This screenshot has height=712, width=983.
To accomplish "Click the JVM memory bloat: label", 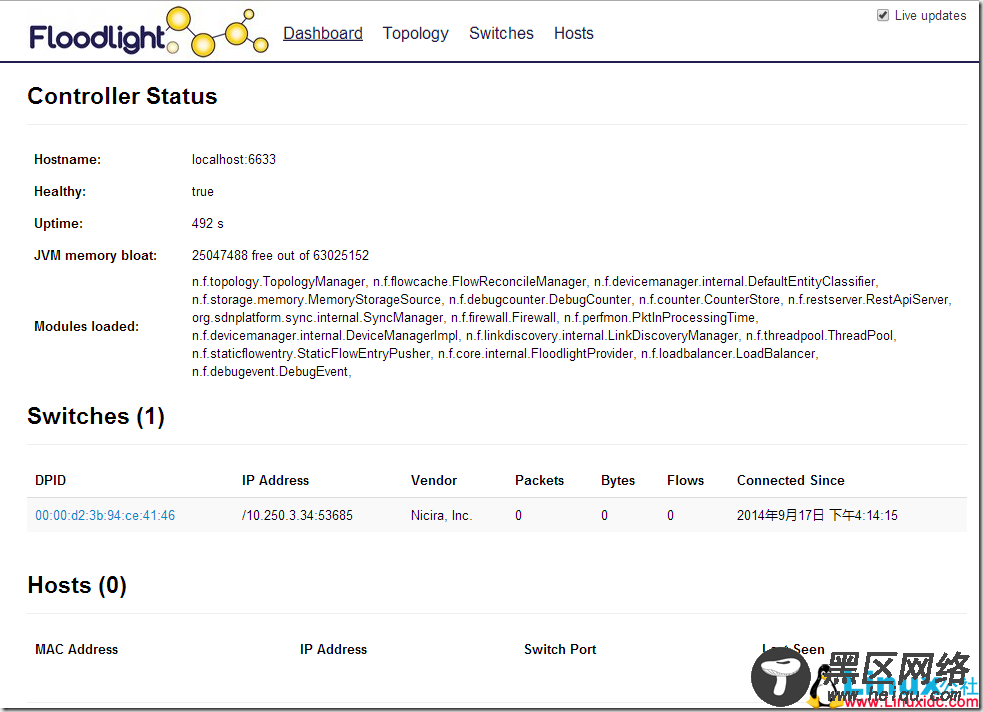I will (x=95, y=255).
